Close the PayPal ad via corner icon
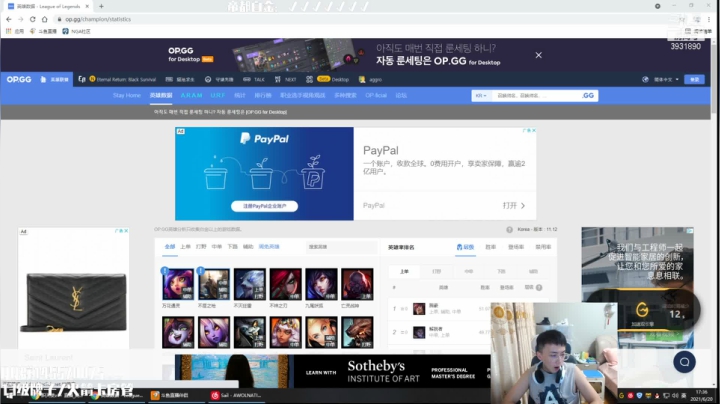Image resolution: width=720 pixels, height=404 pixels. (534, 130)
